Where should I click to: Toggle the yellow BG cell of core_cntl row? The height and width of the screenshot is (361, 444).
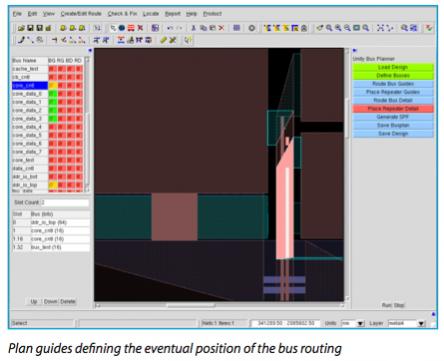53,85
